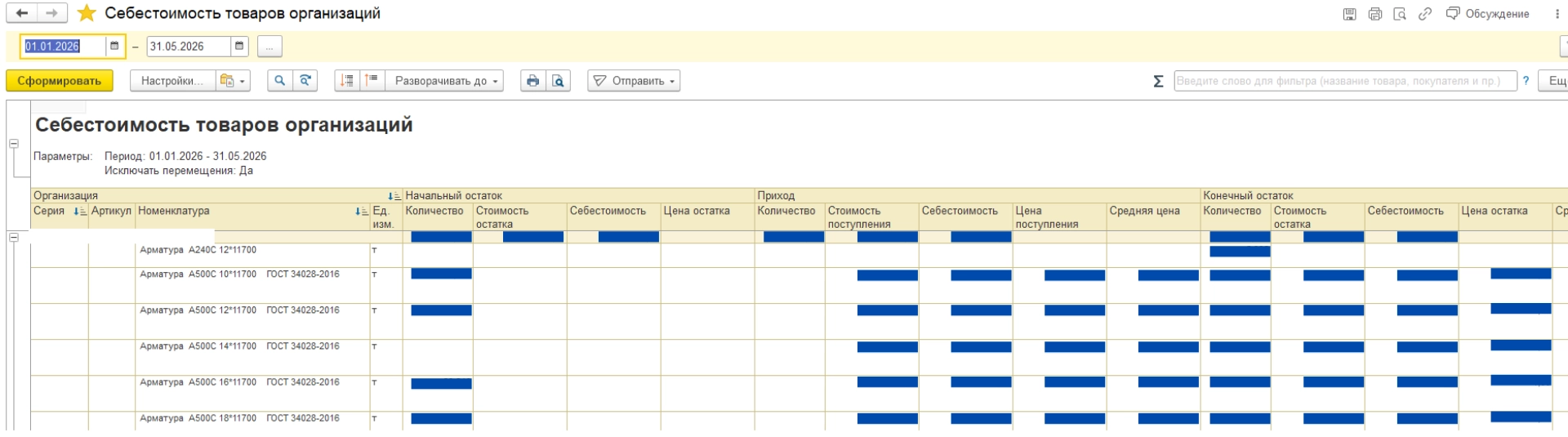Open calendar for the end date 31.05.2026

[239, 47]
